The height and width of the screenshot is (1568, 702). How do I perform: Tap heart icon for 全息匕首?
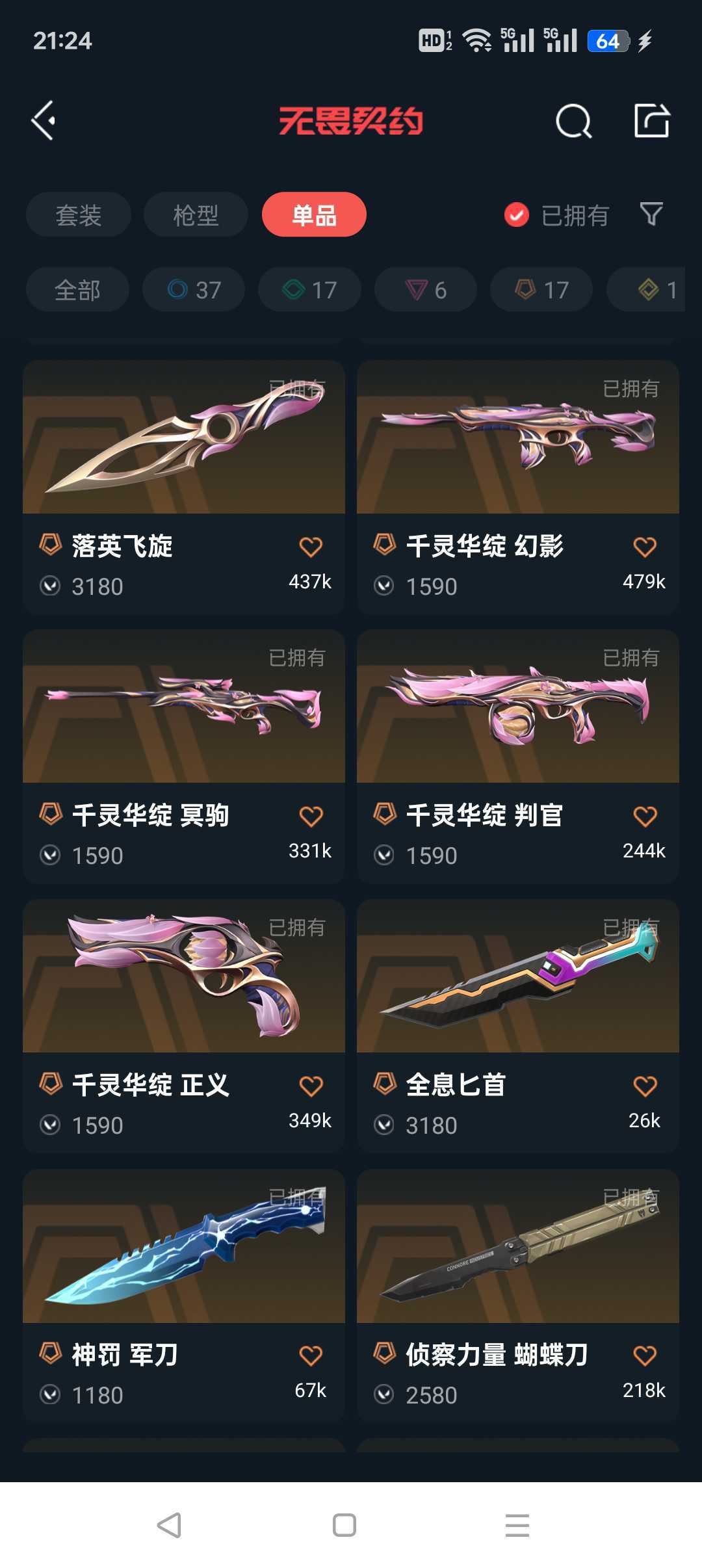[x=645, y=1086]
